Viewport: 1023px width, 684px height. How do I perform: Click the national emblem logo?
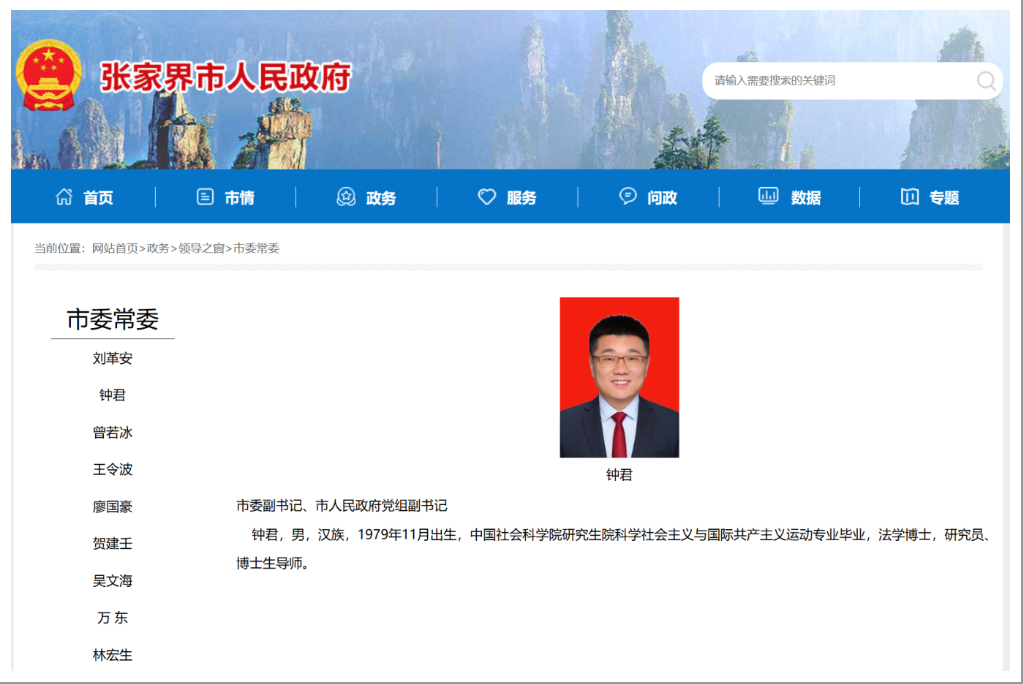pyautogui.click(x=49, y=77)
